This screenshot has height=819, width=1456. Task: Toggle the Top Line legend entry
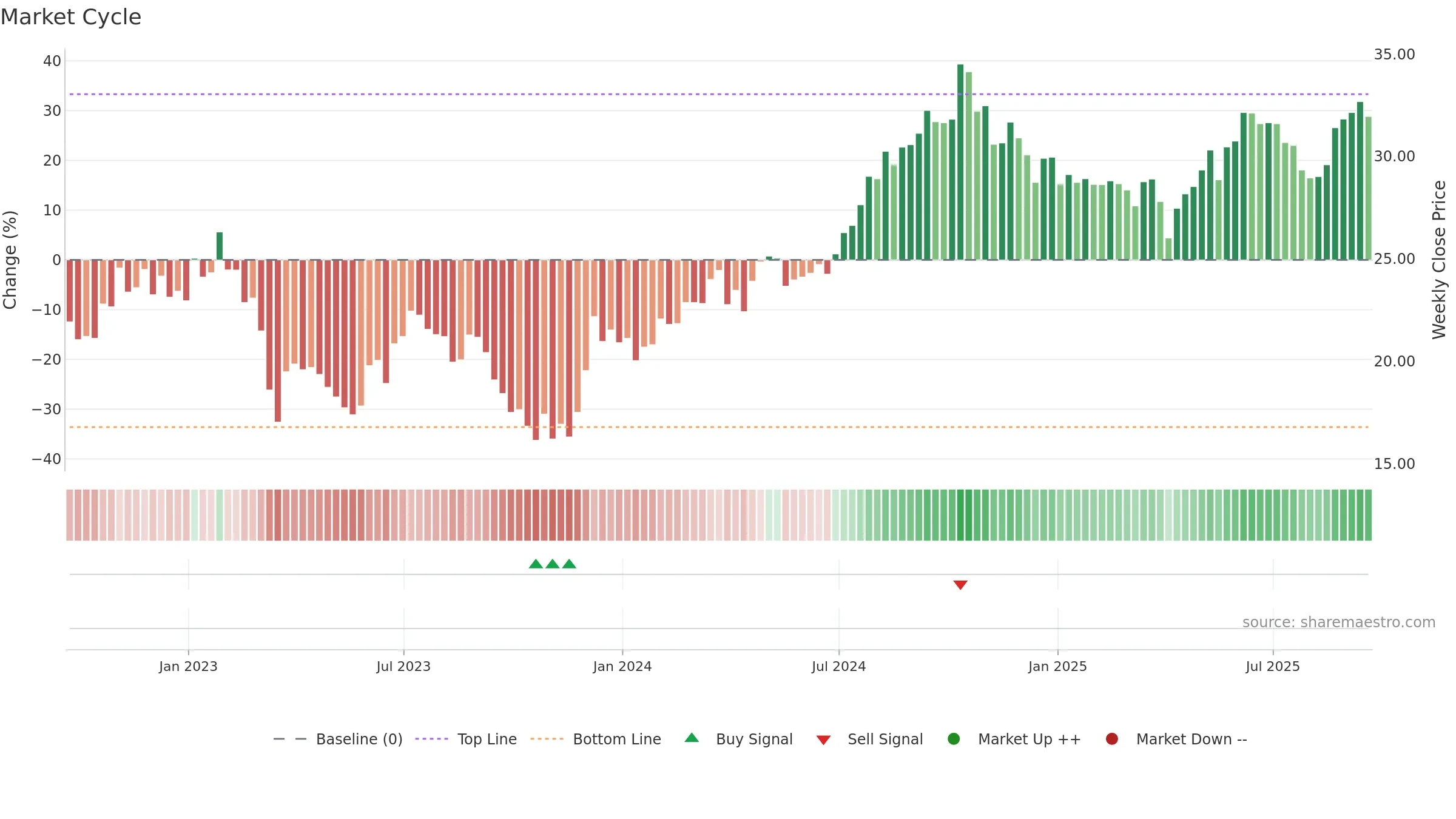465,739
